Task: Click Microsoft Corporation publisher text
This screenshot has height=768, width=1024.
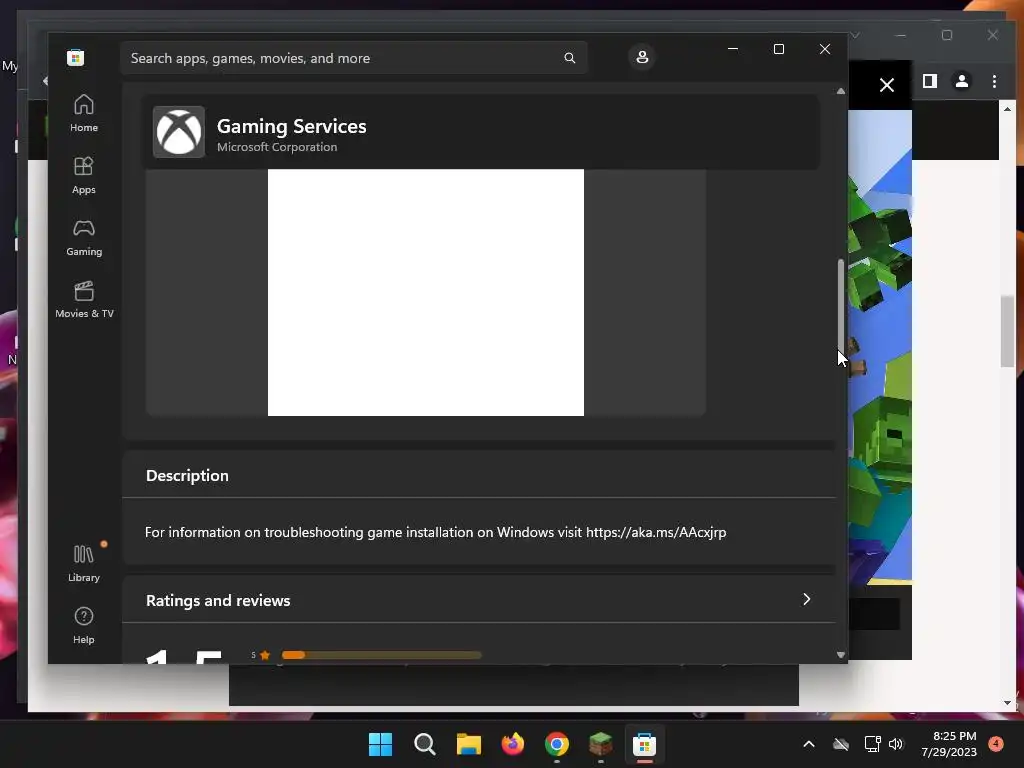Action: point(277,147)
